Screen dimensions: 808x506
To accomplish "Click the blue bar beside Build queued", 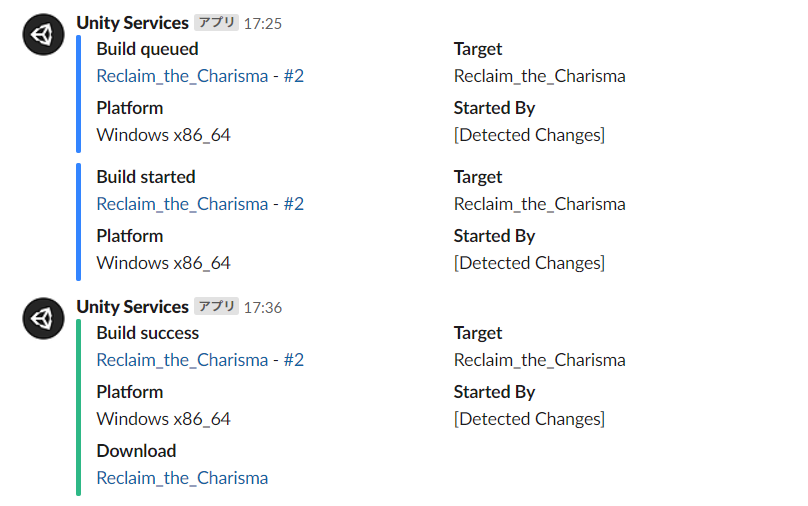I will click(x=79, y=93).
